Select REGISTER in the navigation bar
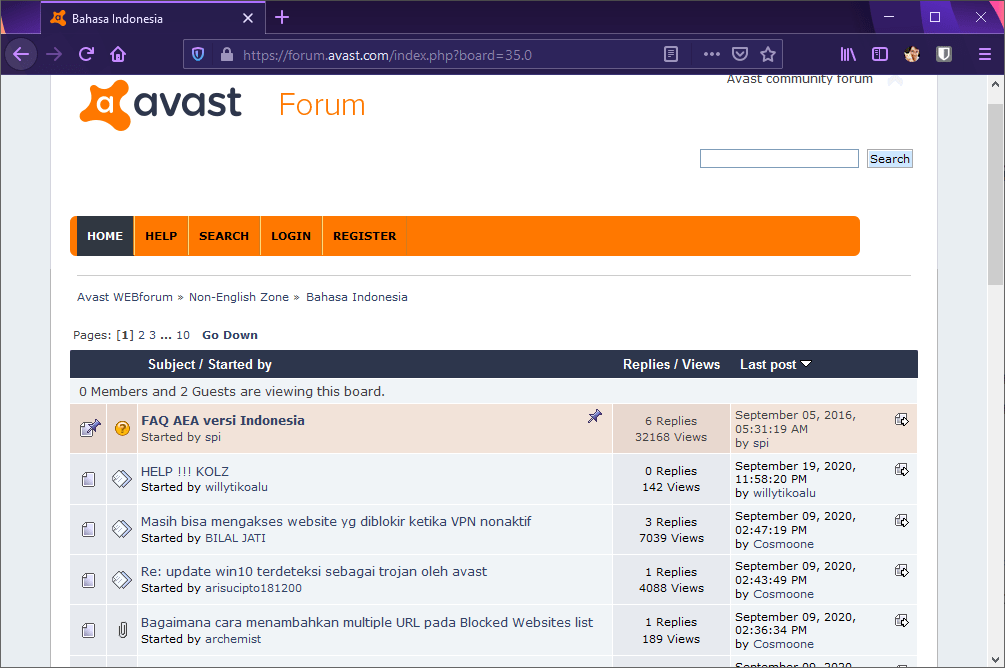 click(x=364, y=236)
